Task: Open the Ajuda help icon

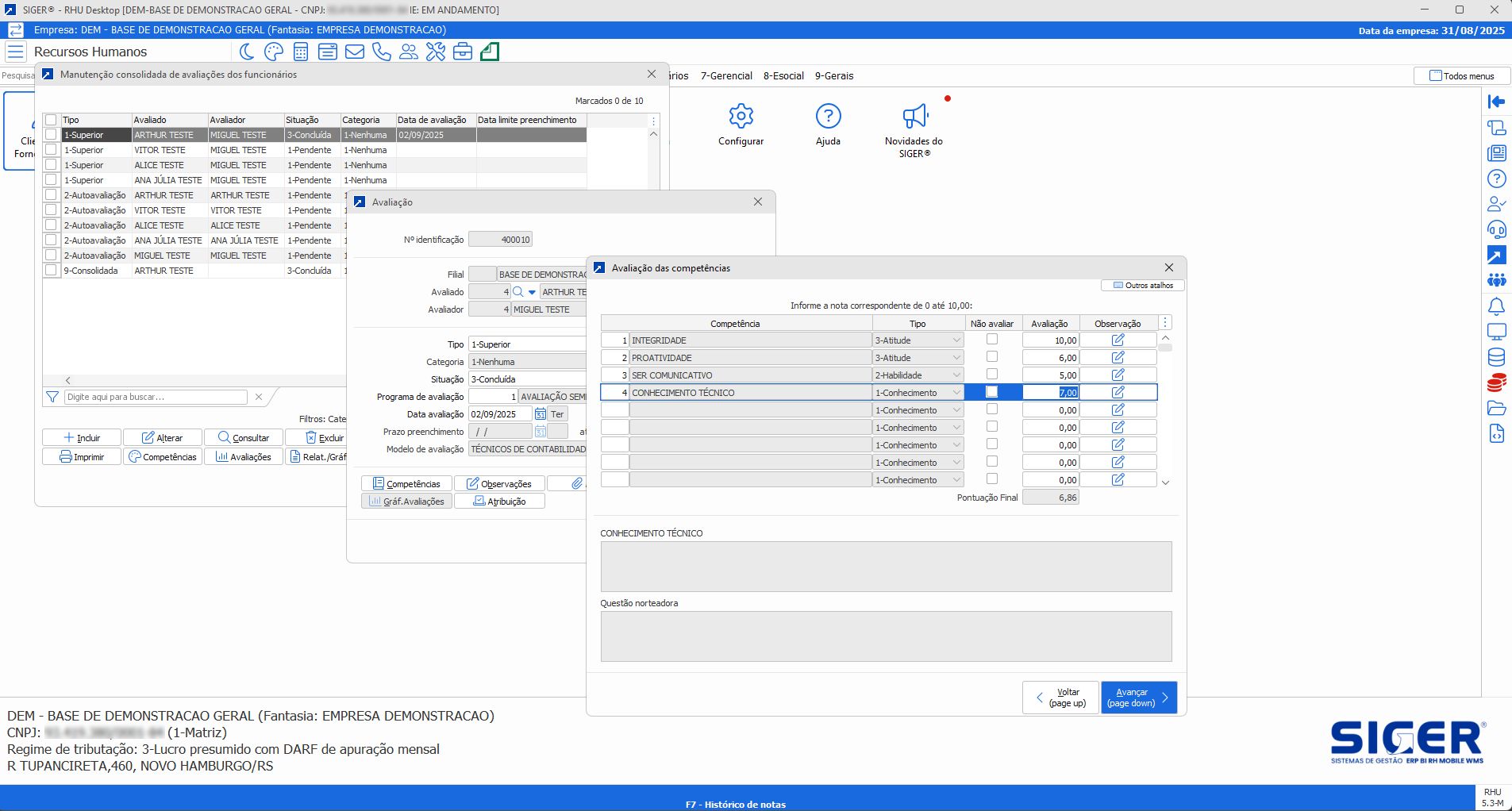Action: (x=828, y=117)
